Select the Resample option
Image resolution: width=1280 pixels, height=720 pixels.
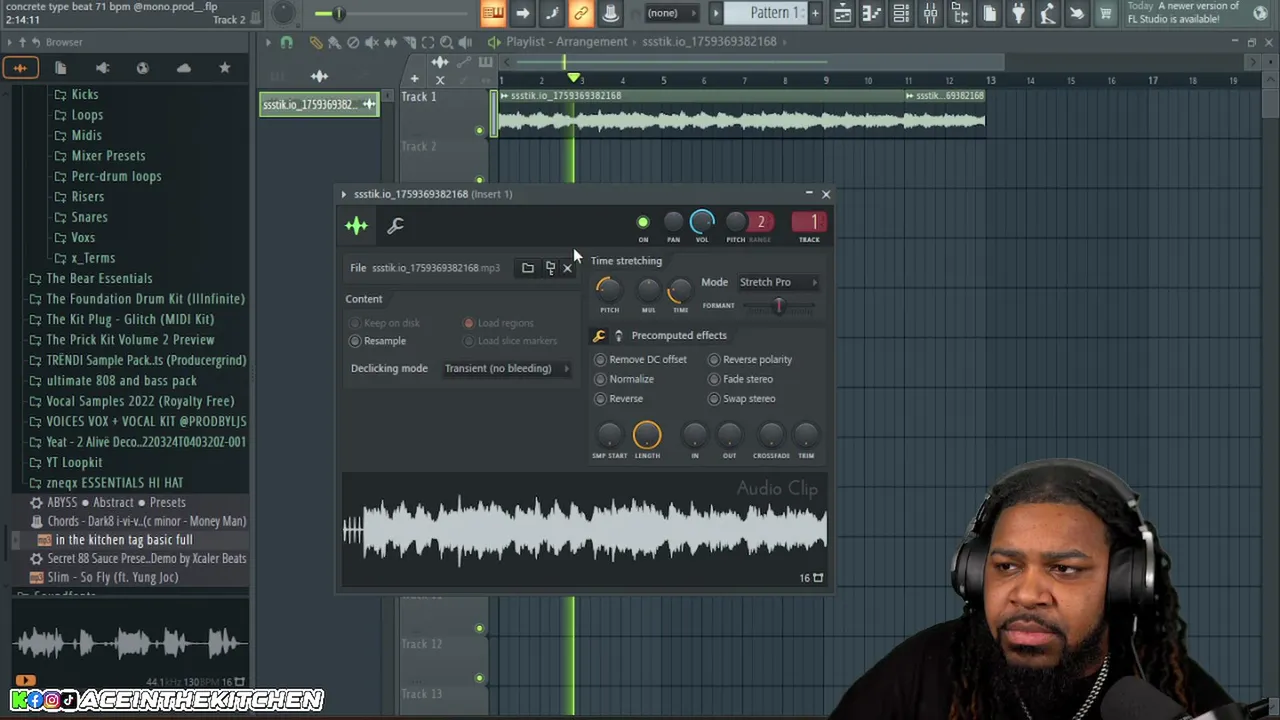(378, 341)
